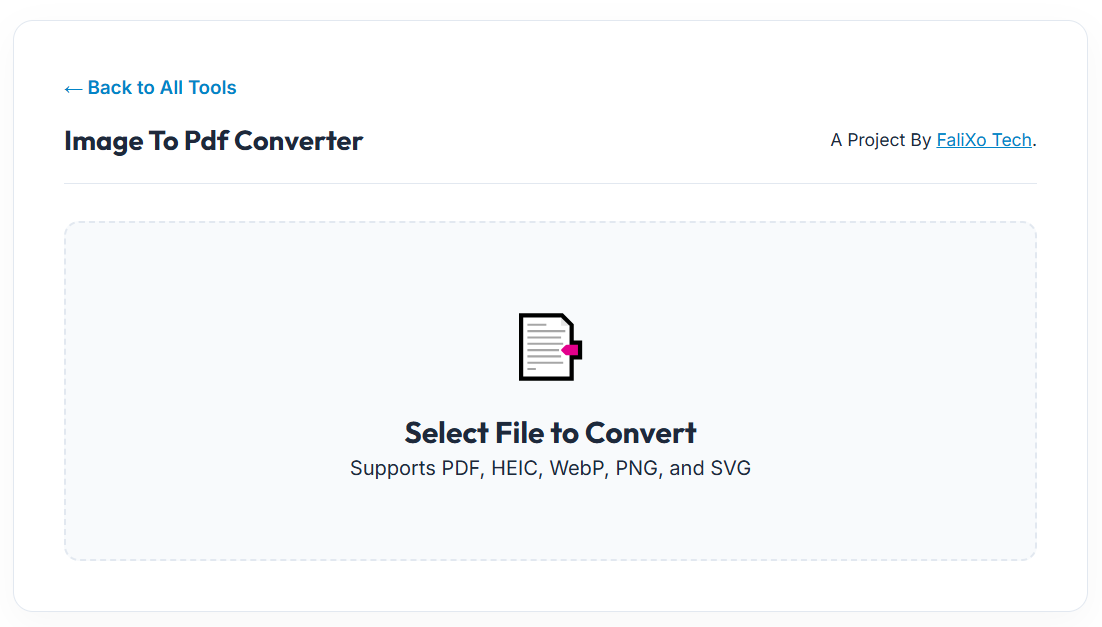Click the word "Converter" in the page title
The width and height of the screenshot is (1102, 627).
point(298,141)
